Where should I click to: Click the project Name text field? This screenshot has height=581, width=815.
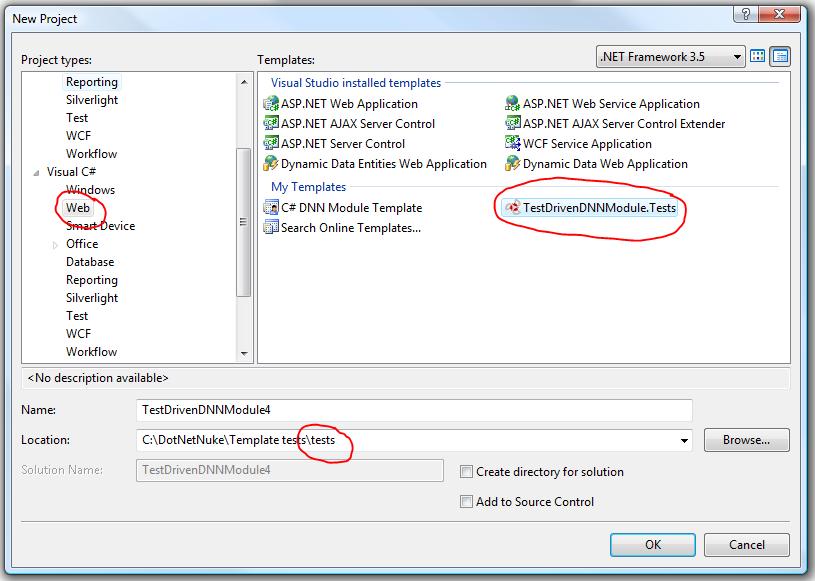pyautogui.click(x=413, y=410)
